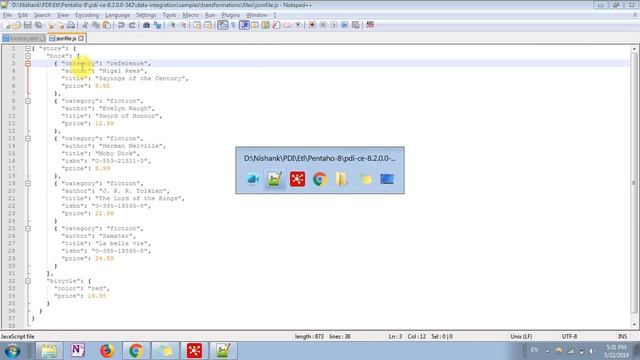
Task: Collapse the Evelyn Waugh book fold
Action: point(28,101)
